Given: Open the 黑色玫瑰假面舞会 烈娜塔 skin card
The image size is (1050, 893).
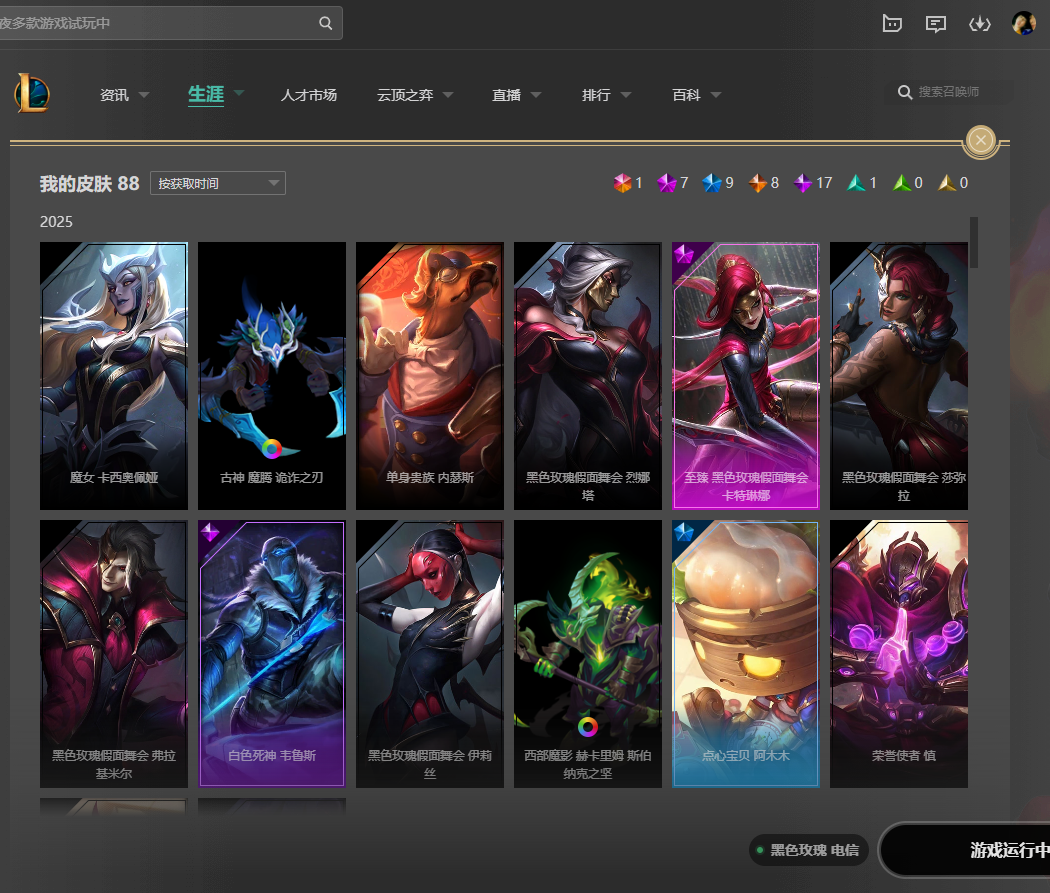Looking at the screenshot, I should 588,376.
